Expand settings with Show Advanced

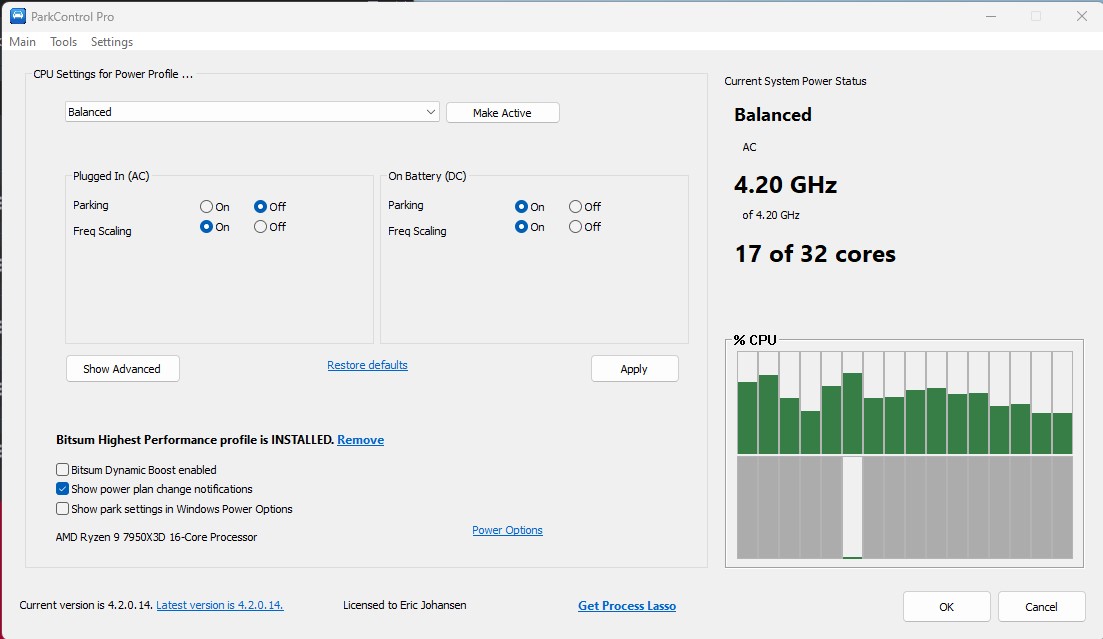click(x=122, y=369)
